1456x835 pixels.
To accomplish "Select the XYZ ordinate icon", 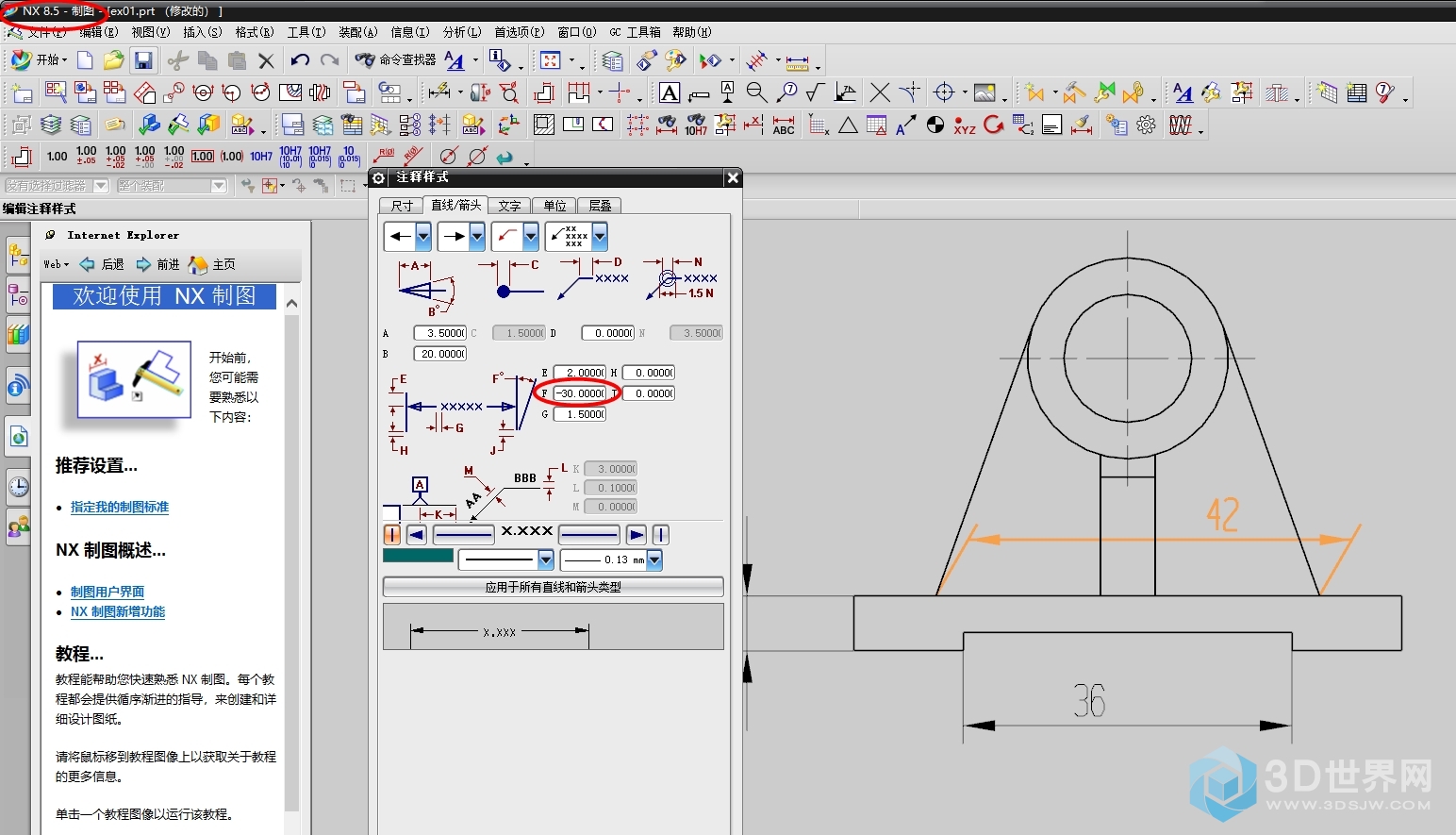I will (964, 125).
